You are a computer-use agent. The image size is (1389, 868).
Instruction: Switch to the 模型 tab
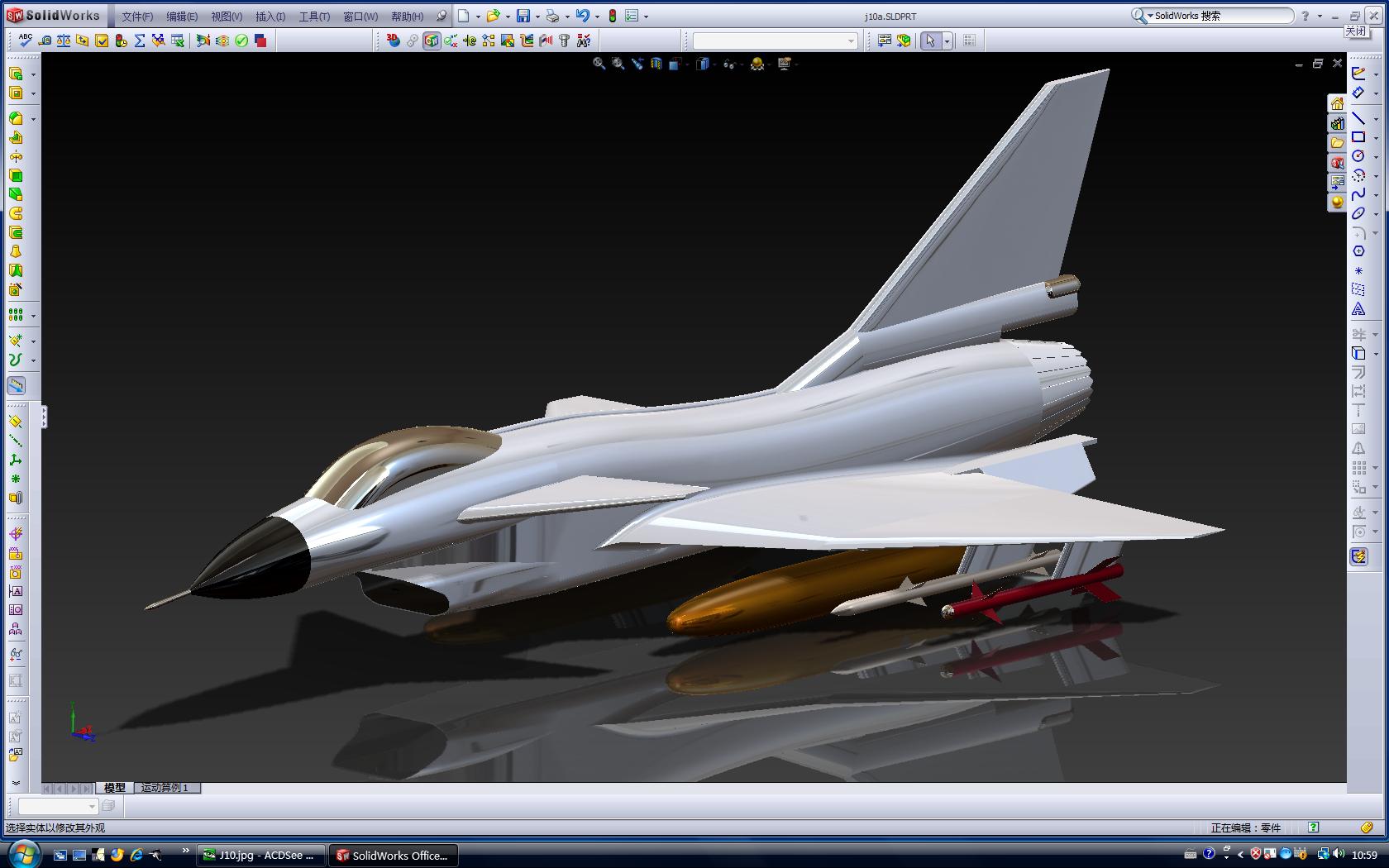[115, 788]
